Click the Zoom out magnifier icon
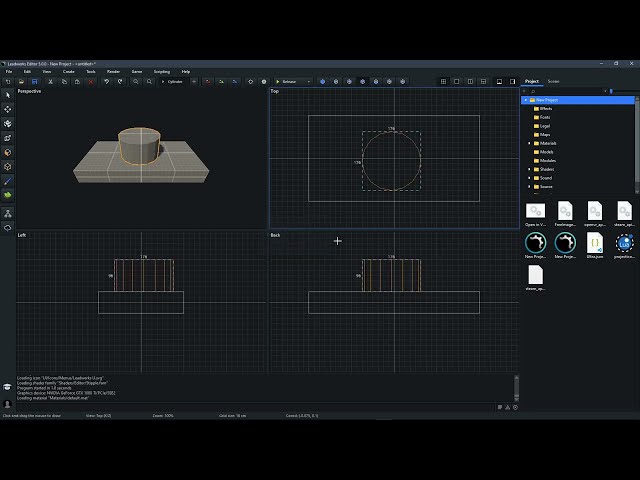 (136, 82)
